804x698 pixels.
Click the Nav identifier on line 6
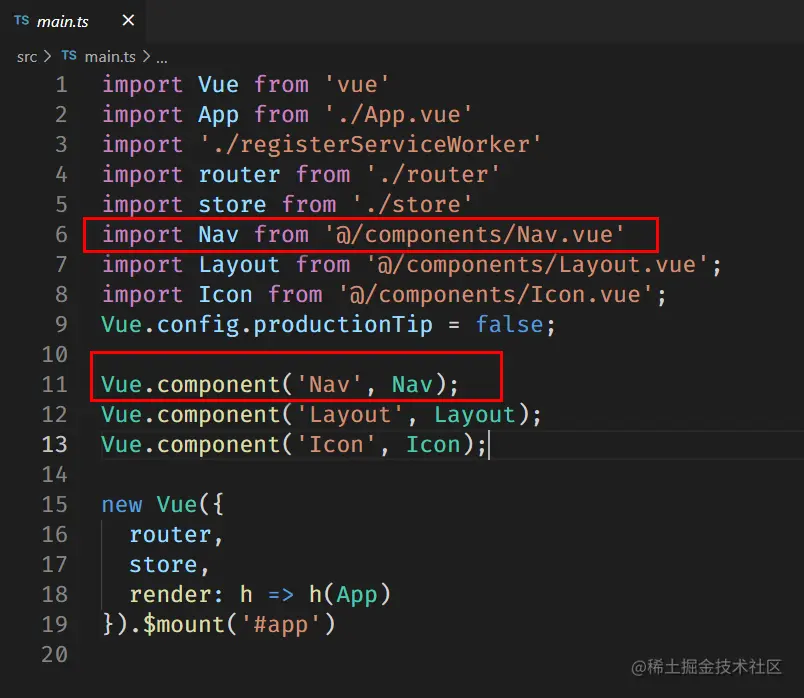pos(218,234)
